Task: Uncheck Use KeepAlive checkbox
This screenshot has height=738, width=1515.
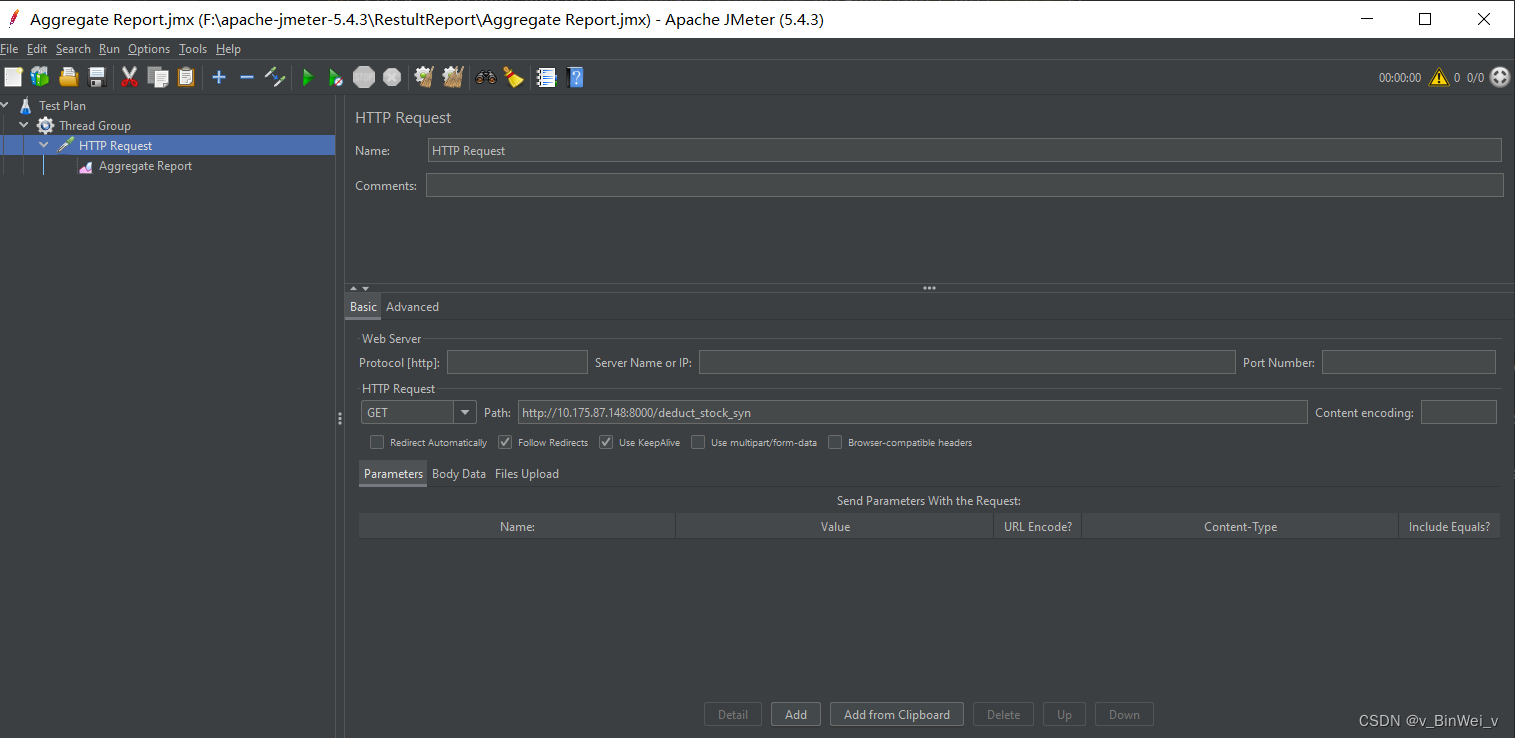Action: [x=606, y=442]
